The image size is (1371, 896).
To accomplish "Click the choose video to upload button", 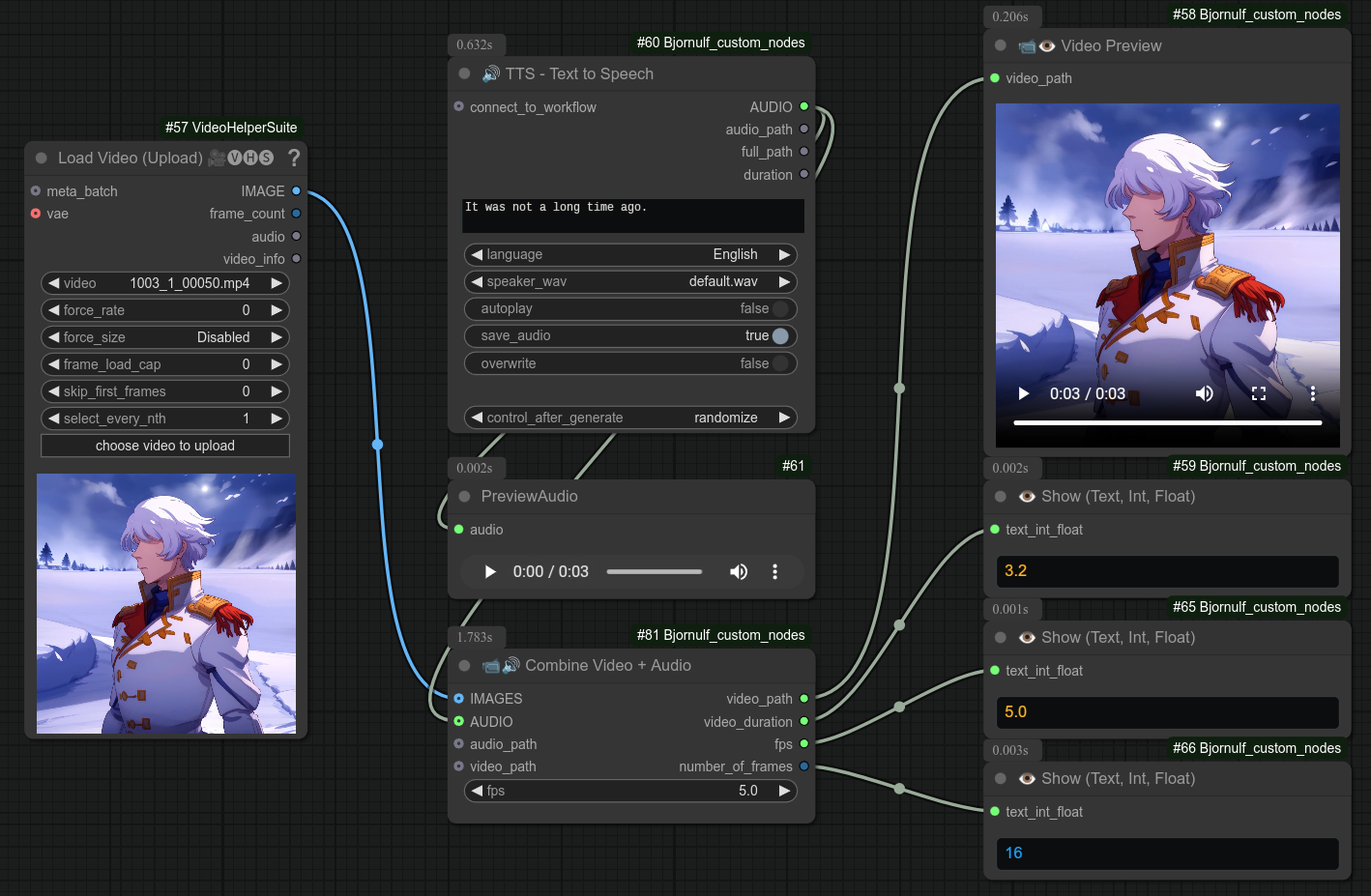I will coord(164,445).
